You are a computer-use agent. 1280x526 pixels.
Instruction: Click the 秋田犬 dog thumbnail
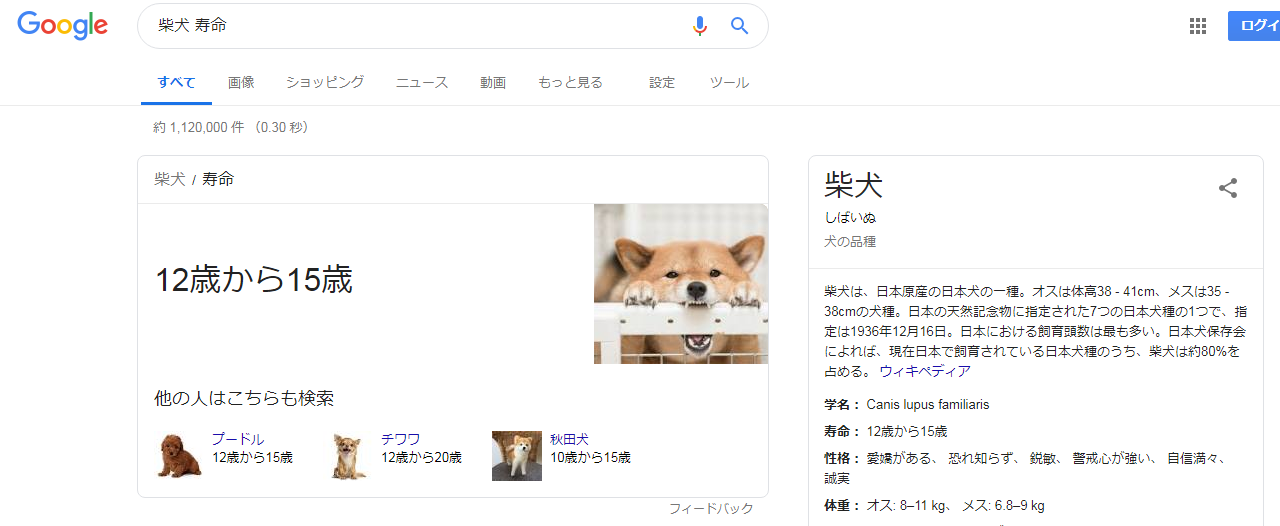[x=517, y=456]
